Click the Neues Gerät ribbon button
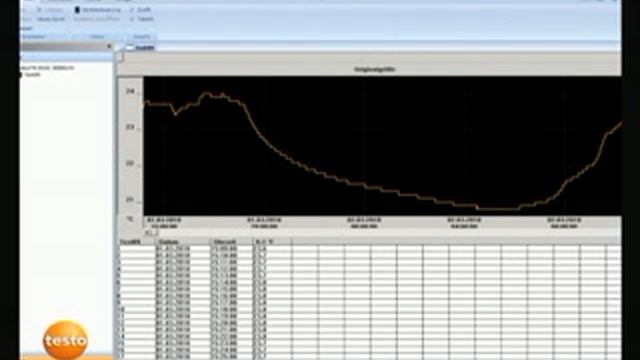 (51, 19)
